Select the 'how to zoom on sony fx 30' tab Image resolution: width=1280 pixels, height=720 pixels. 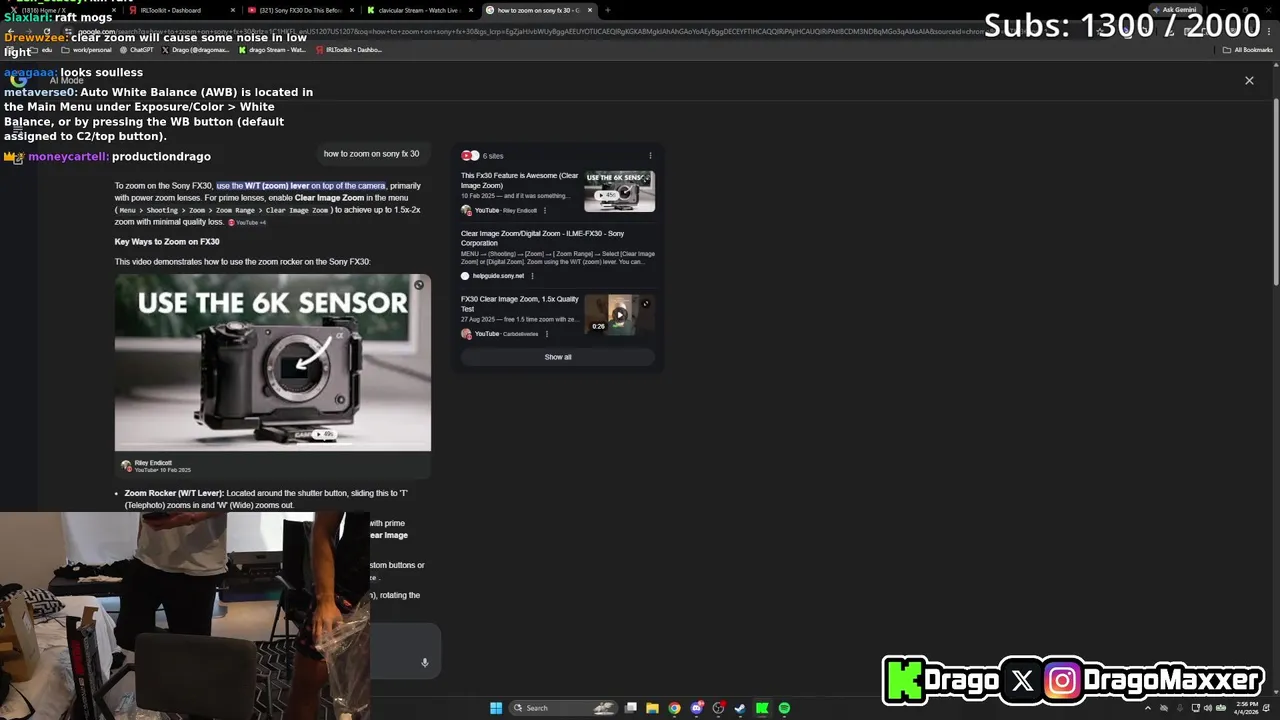point(538,10)
